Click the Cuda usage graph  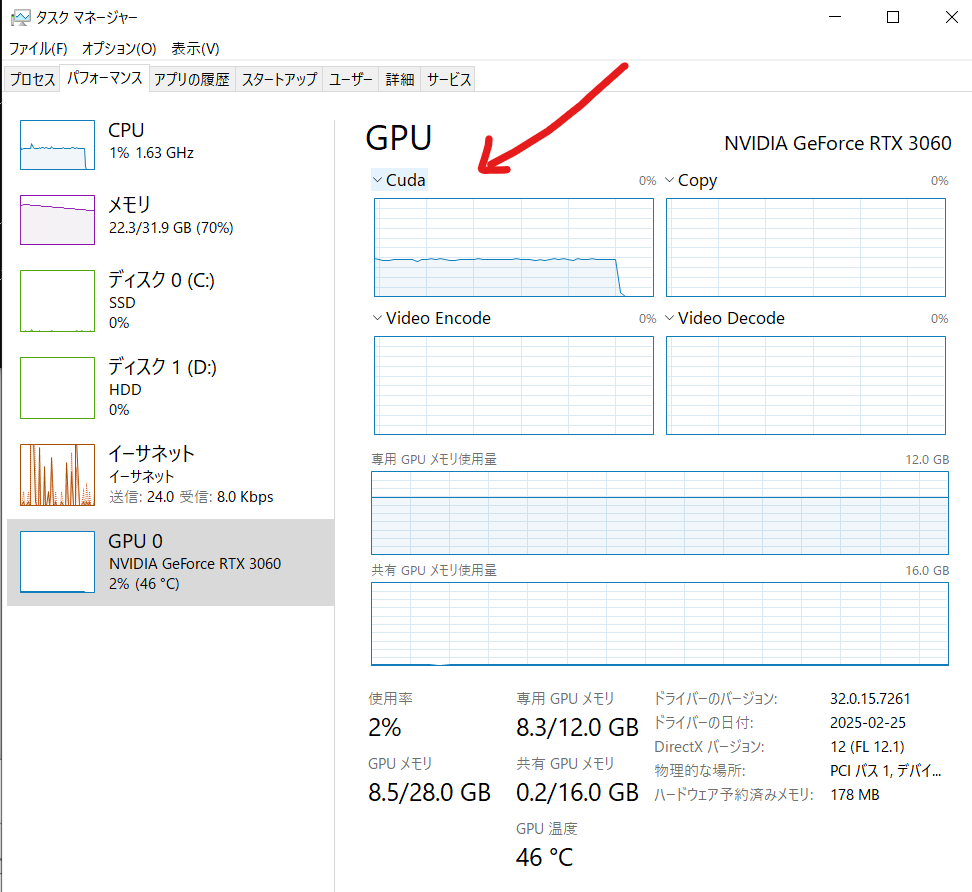tap(514, 247)
